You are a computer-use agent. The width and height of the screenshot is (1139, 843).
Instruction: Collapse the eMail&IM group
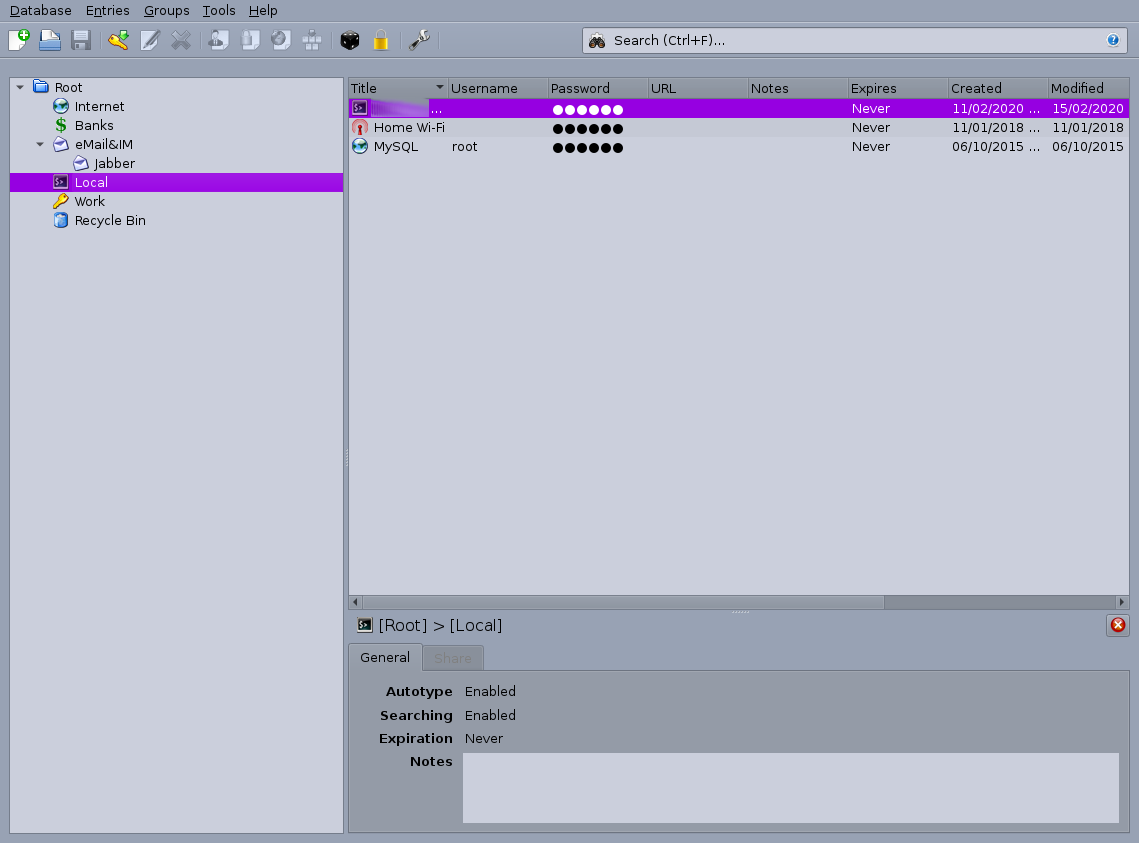[x=38, y=144]
